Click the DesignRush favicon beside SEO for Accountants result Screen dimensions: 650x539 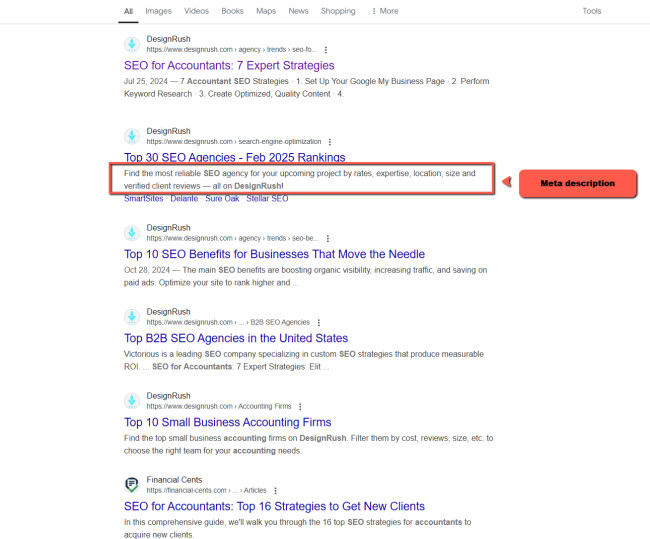[x=132, y=44]
